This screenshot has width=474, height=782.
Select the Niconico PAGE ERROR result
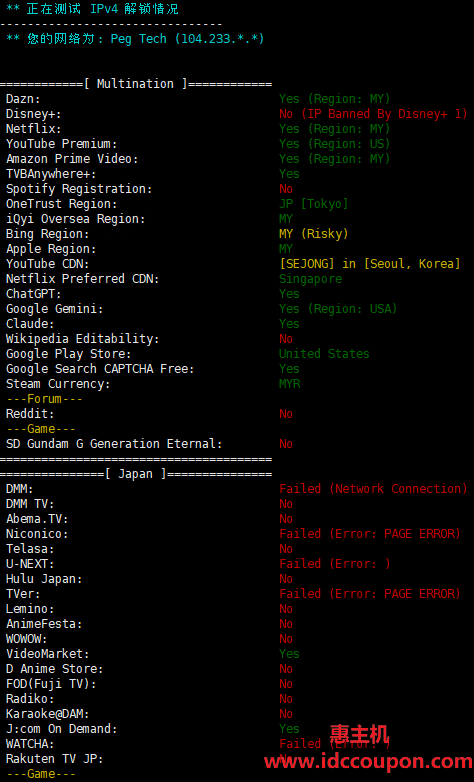point(369,534)
